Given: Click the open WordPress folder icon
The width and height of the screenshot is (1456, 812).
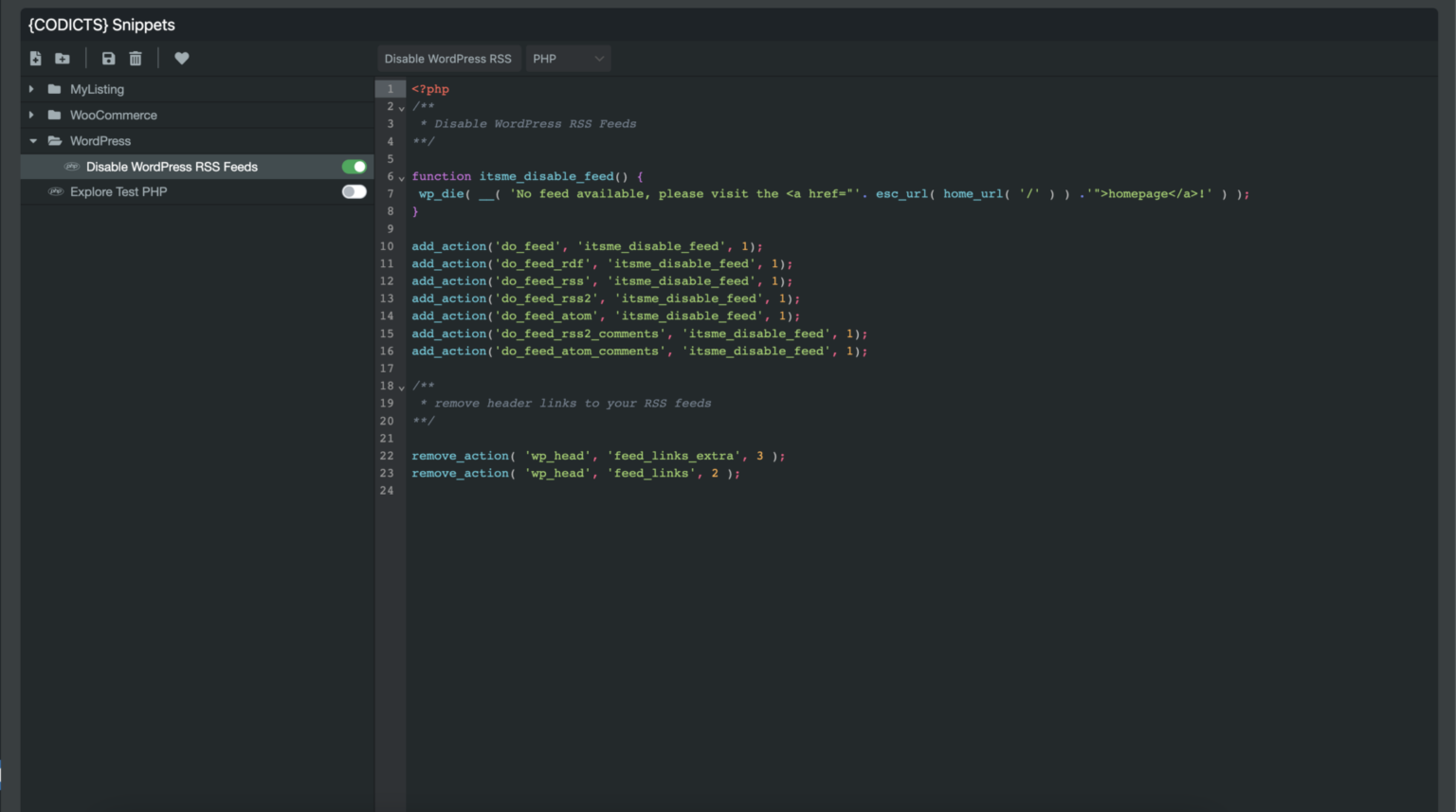Looking at the screenshot, I should (x=55, y=141).
